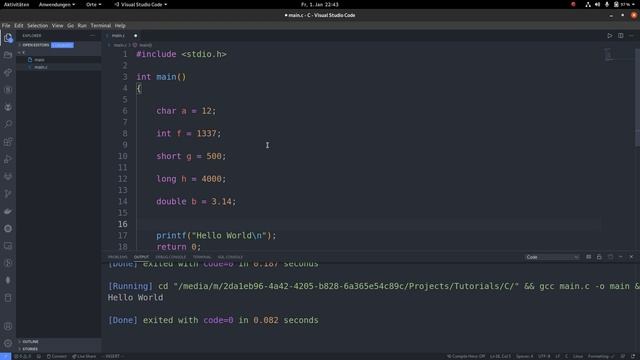Click the Ln/Col cursor position indicator
640x360 pixels.
click(x=500, y=356)
